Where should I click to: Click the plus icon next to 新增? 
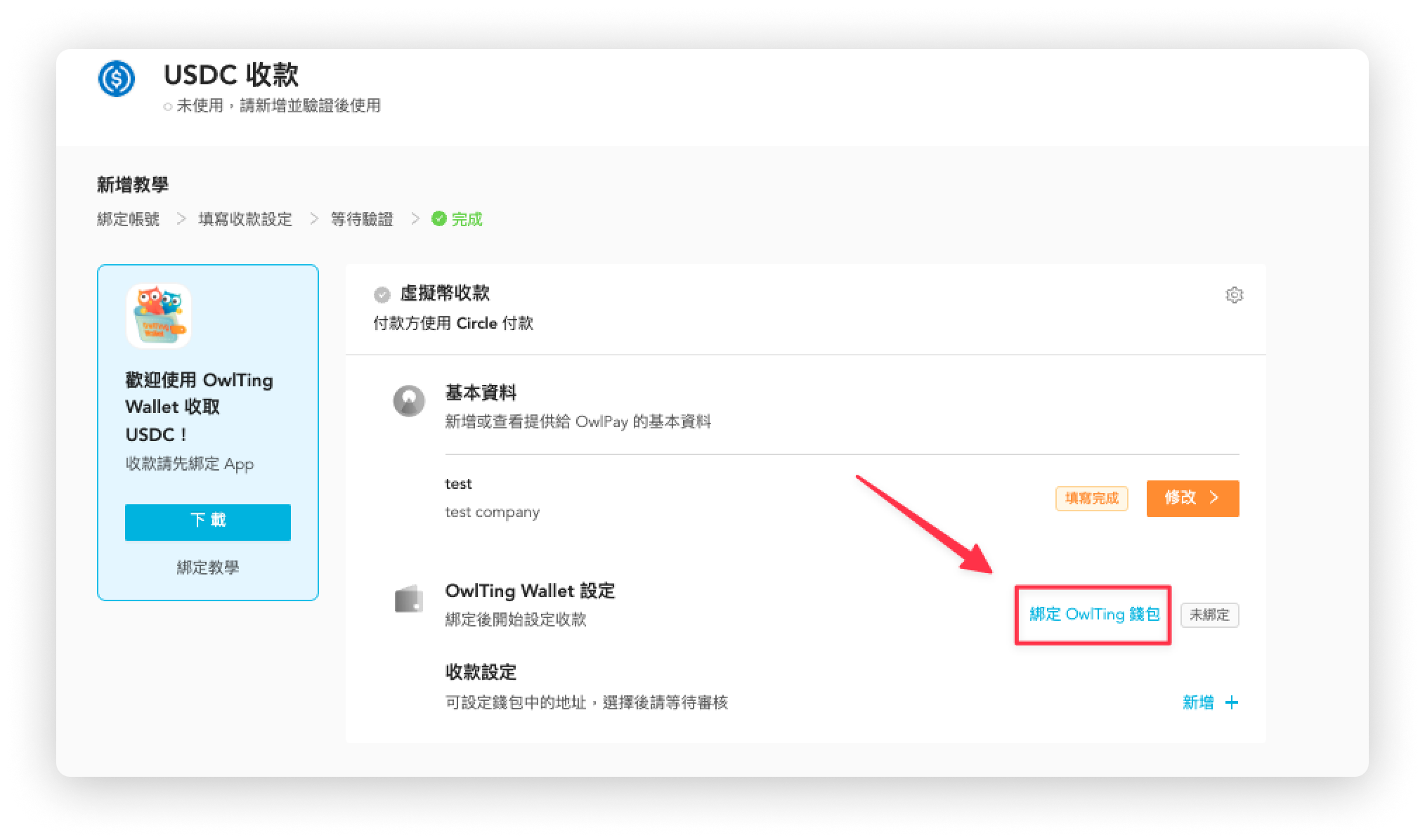pyautogui.click(x=1232, y=702)
